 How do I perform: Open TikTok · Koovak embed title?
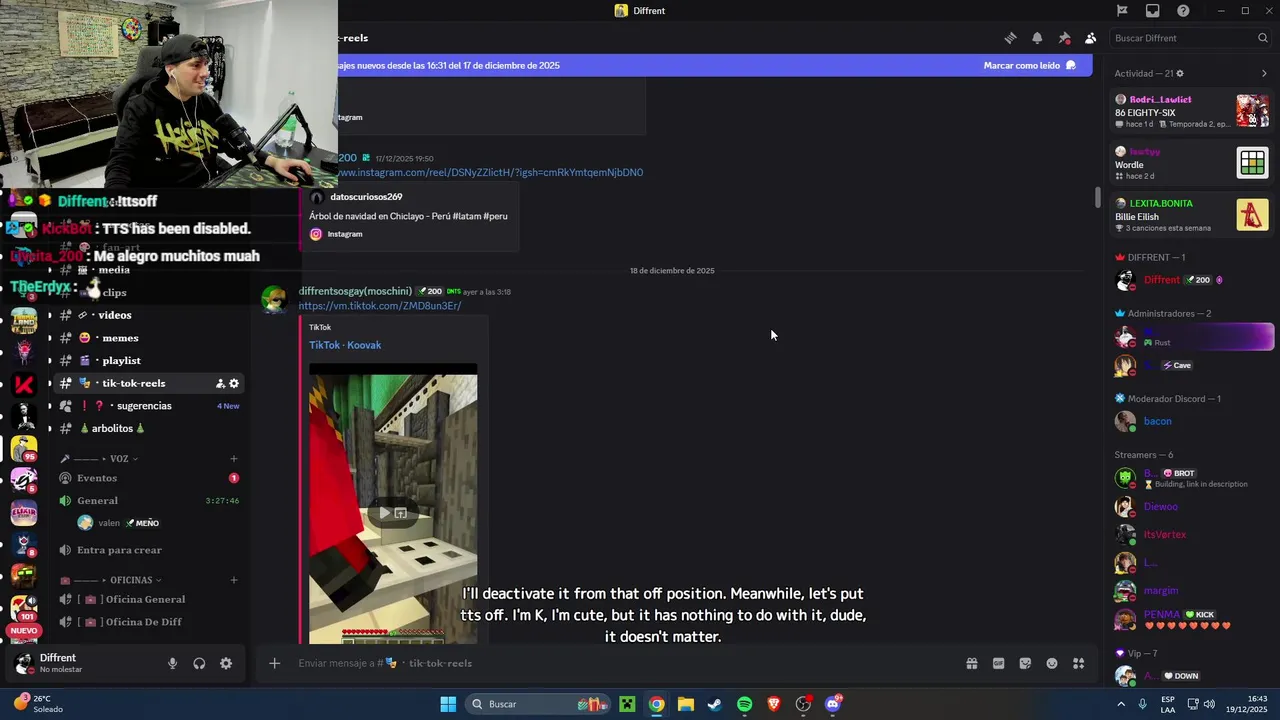(x=345, y=345)
